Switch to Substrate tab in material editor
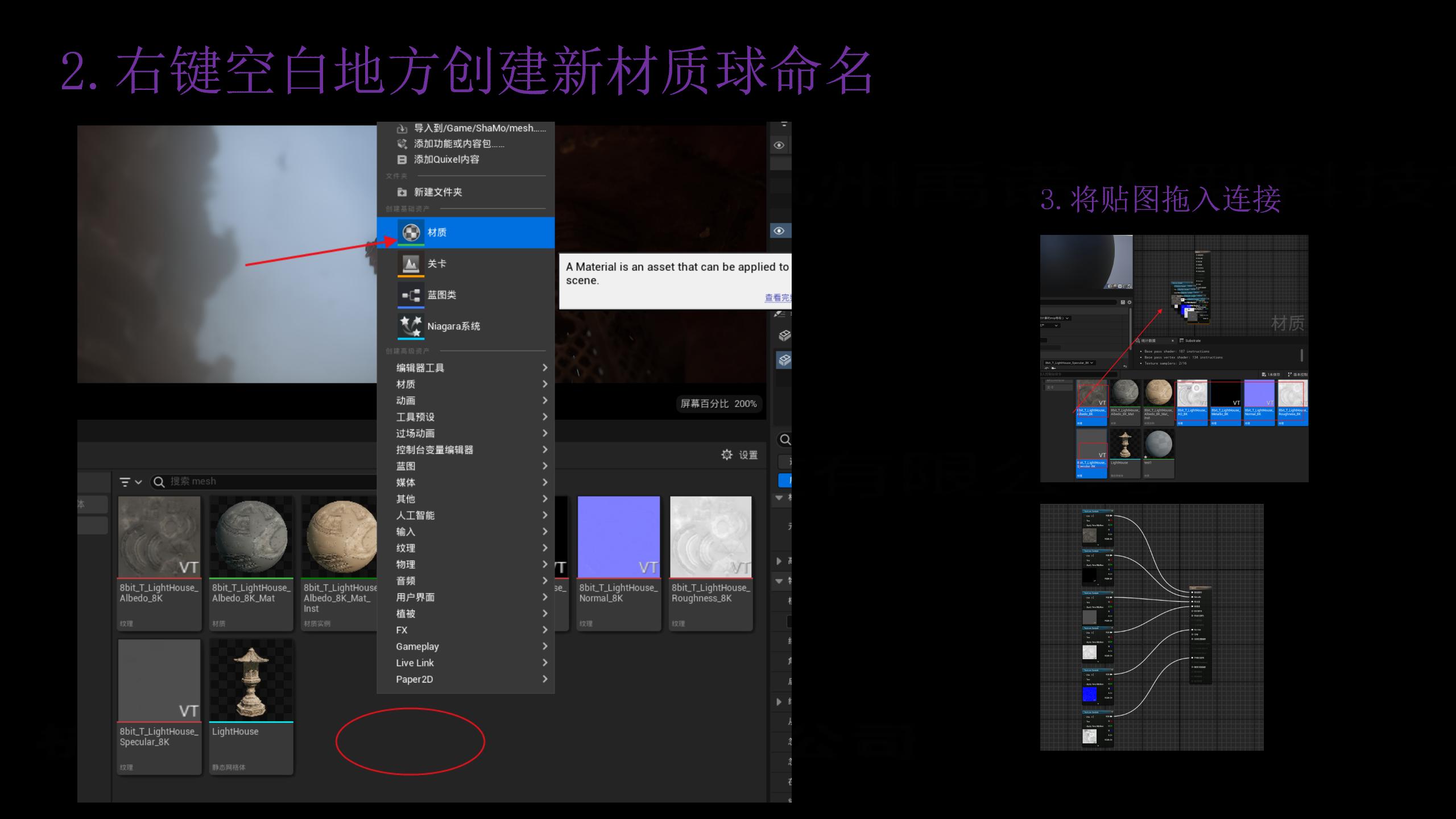The width and height of the screenshot is (1456, 819). click(x=1190, y=341)
